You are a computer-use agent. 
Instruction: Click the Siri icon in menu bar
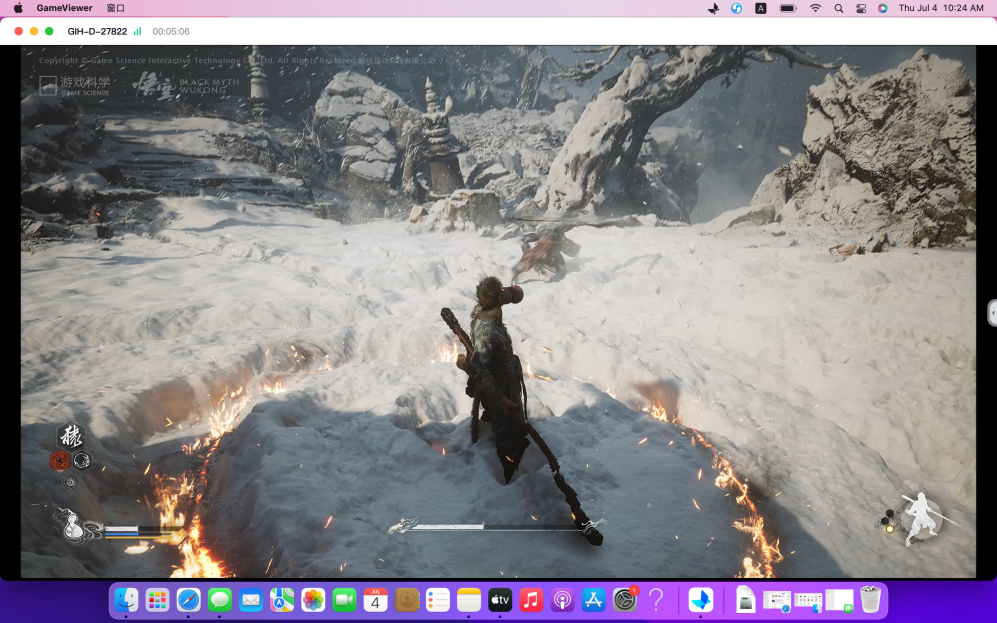tap(882, 8)
